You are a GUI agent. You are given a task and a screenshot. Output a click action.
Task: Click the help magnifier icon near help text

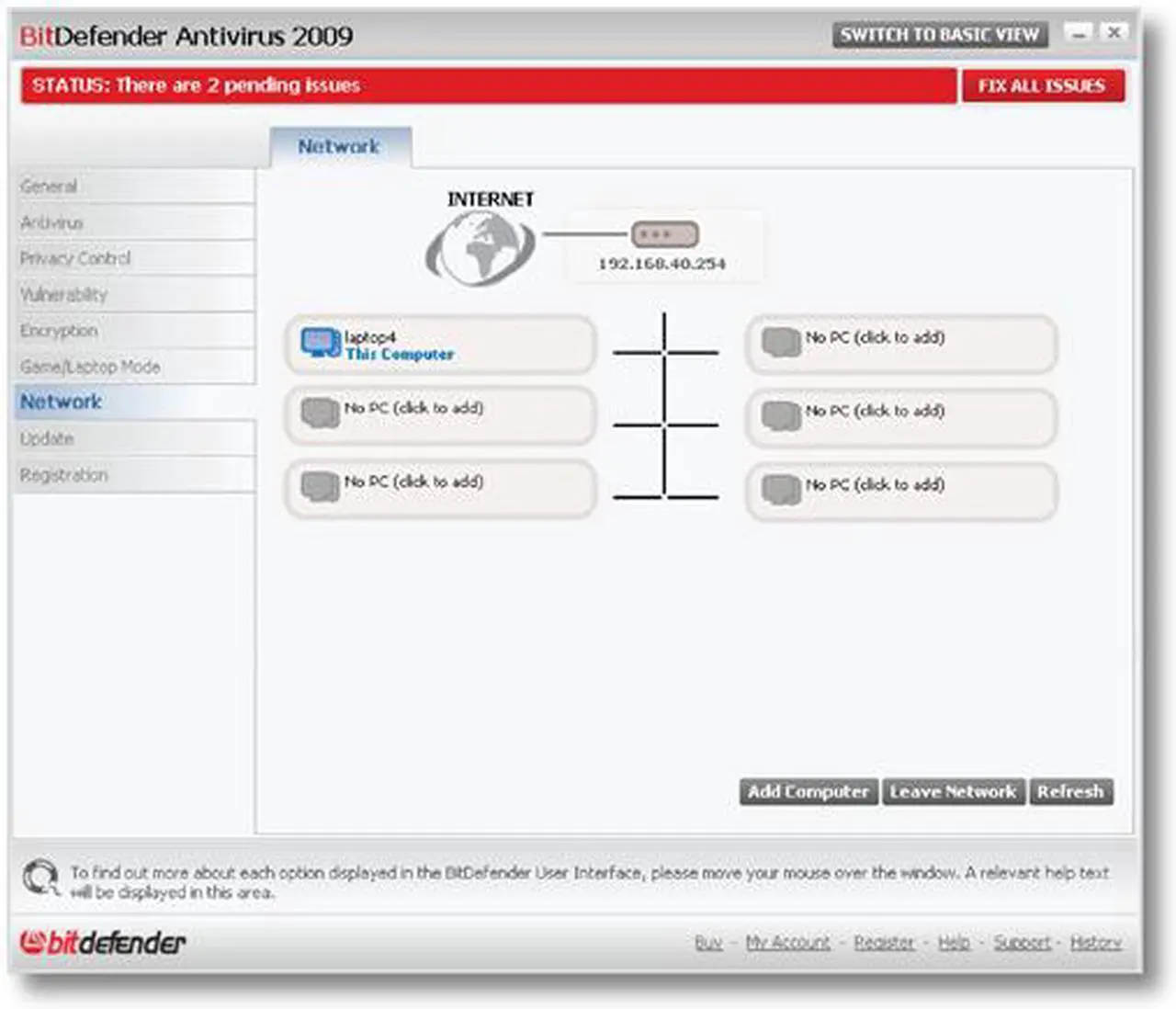[x=40, y=878]
